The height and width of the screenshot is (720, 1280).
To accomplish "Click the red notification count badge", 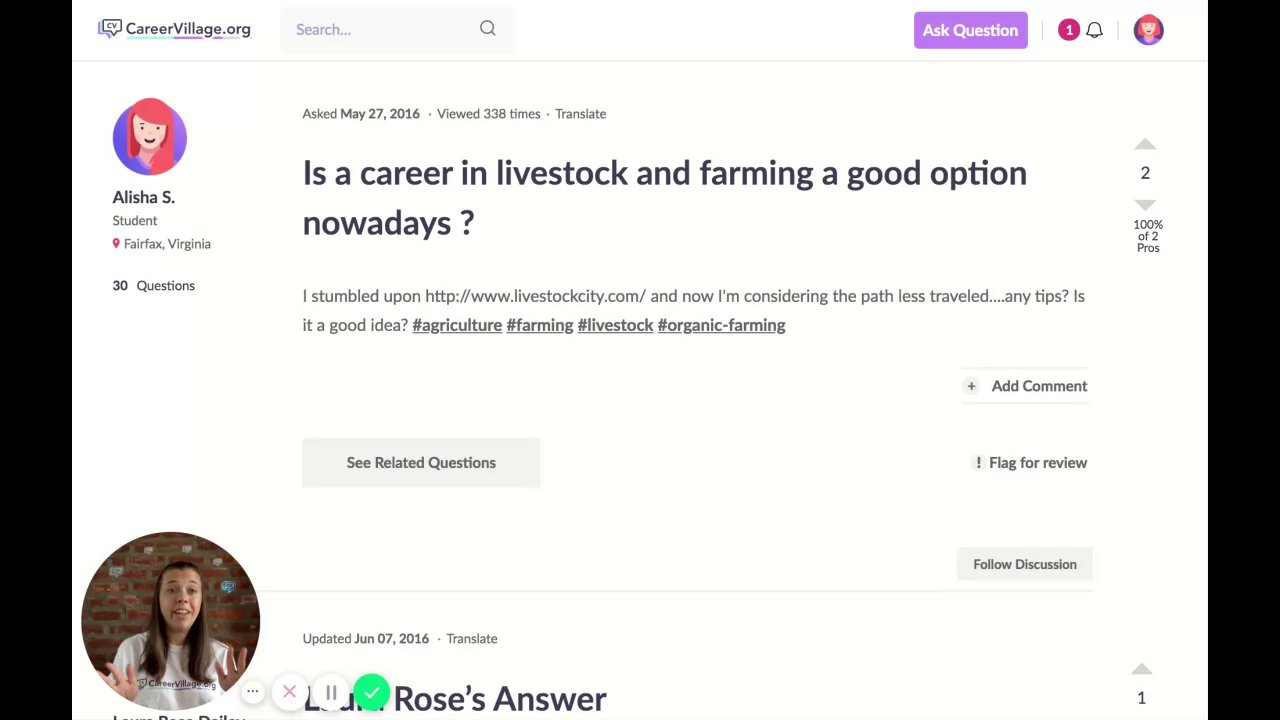I will click(x=1068, y=30).
